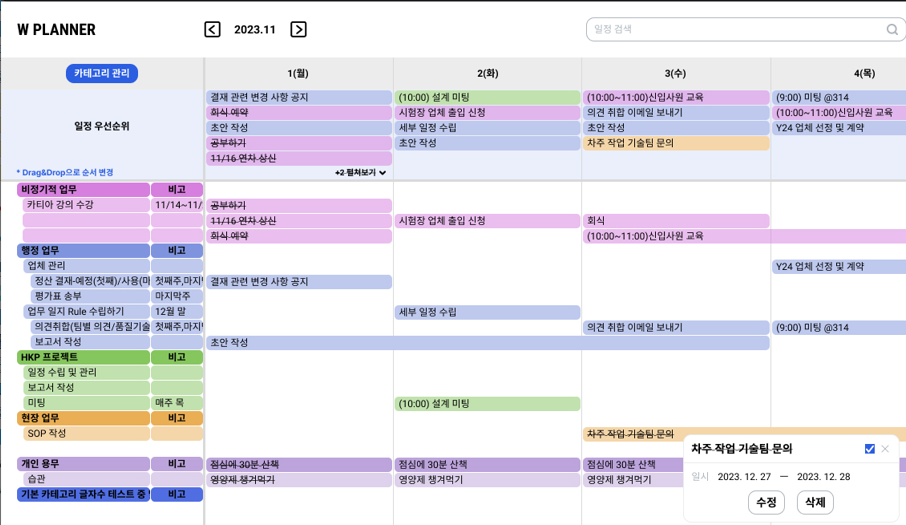
Task: Select the 행정 업무 category header
Action: pyautogui.click(x=83, y=251)
